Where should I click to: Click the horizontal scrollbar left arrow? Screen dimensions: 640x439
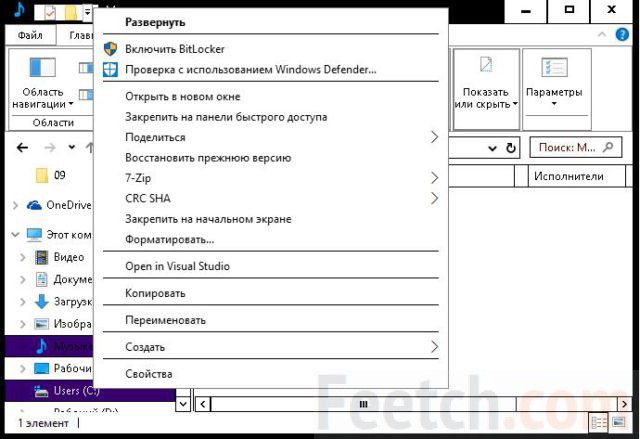[x=203, y=404]
